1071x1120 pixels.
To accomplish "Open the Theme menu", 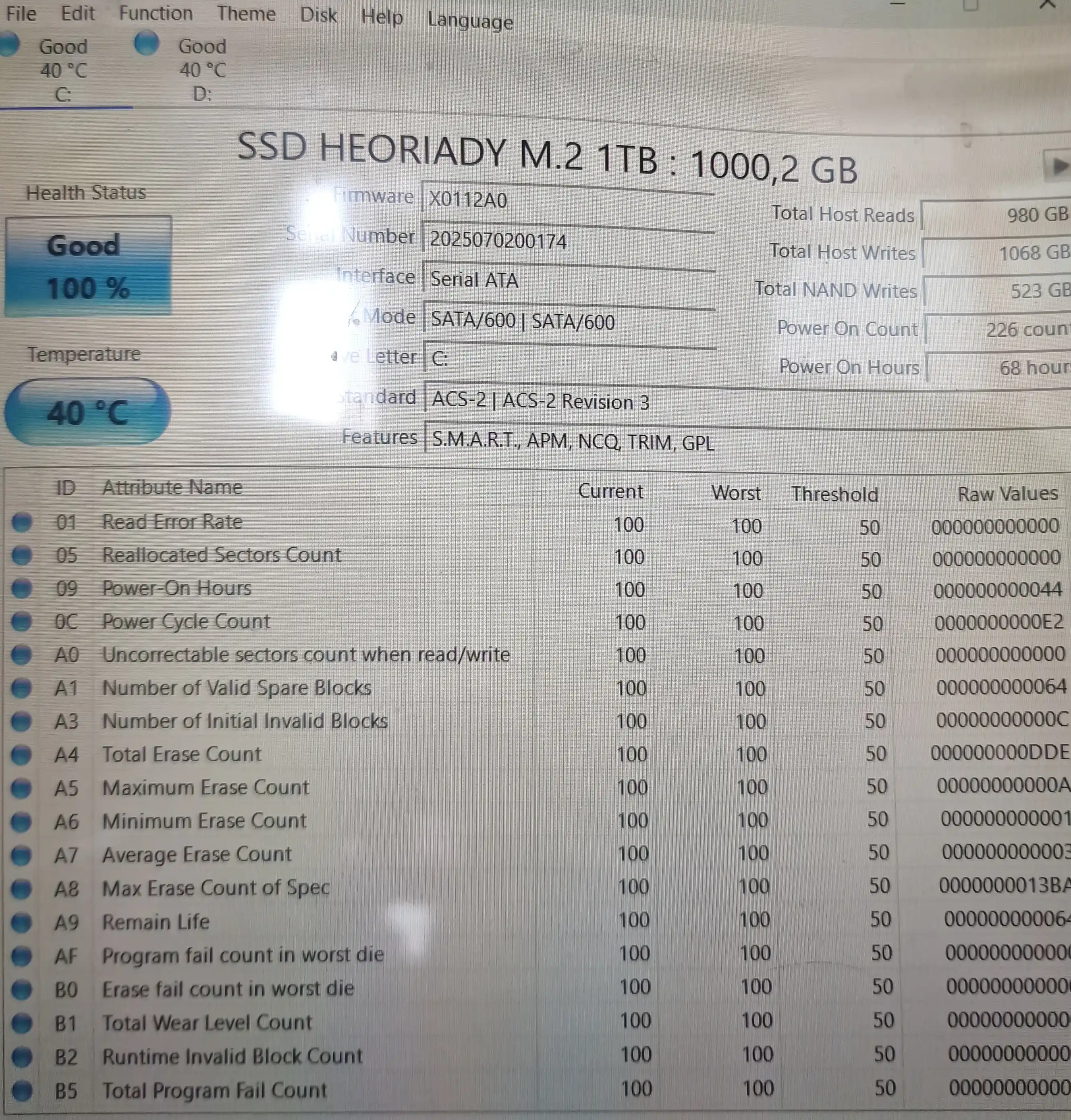I will (246, 13).
